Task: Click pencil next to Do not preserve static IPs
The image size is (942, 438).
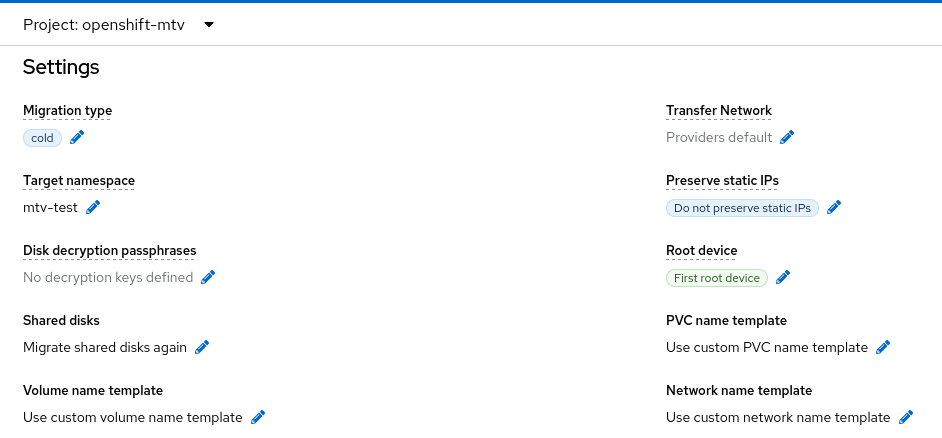Action: [834, 207]
